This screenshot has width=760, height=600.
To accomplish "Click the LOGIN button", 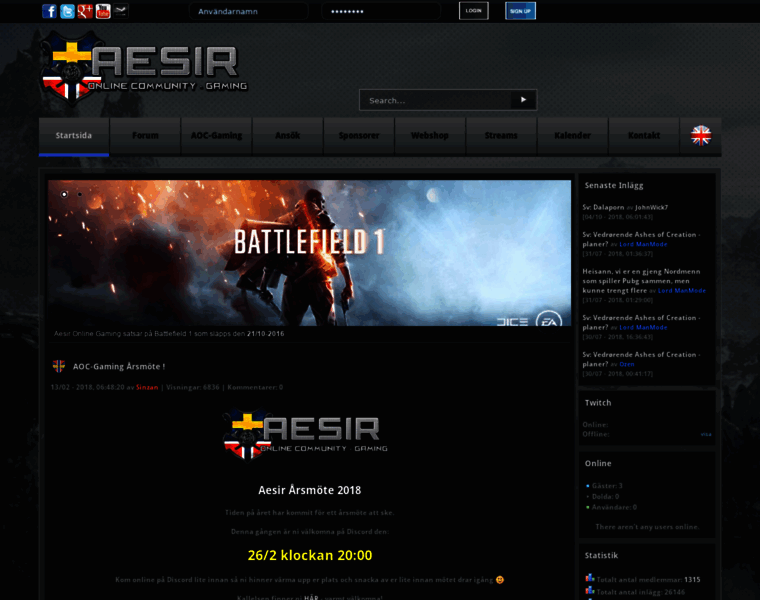I will tap(474, 11).
